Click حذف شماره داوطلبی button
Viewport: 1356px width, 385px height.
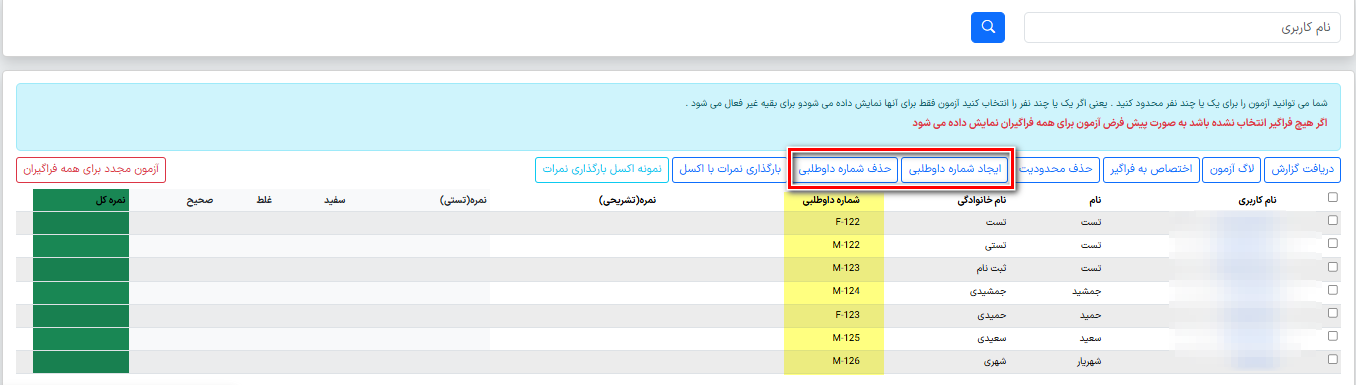[845, 170]
